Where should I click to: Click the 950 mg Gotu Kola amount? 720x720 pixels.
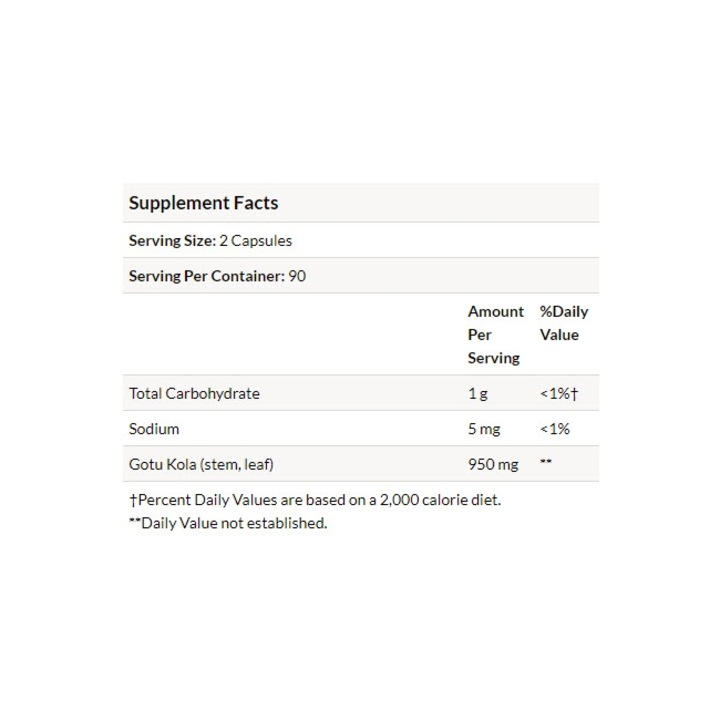coord(493,464)
